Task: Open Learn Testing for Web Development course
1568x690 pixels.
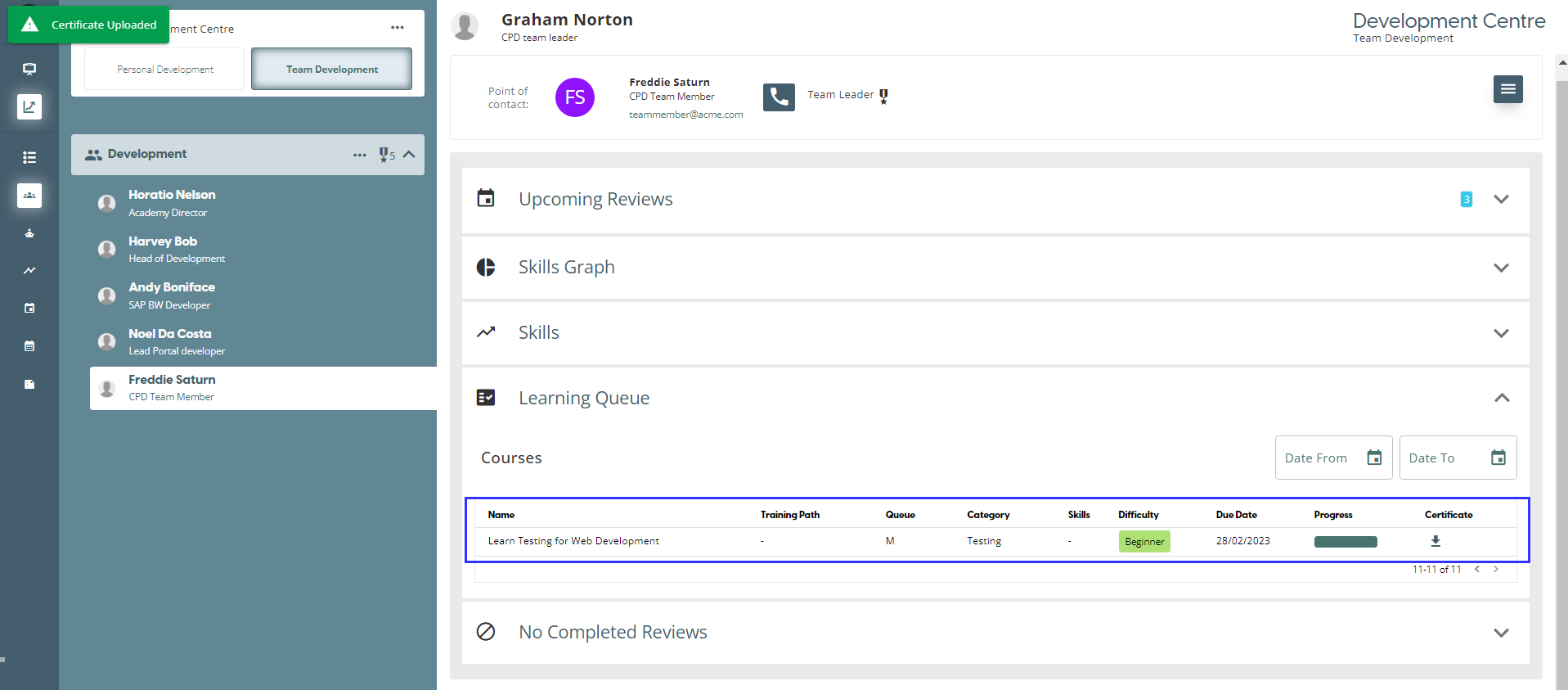Action: point(573,541)
